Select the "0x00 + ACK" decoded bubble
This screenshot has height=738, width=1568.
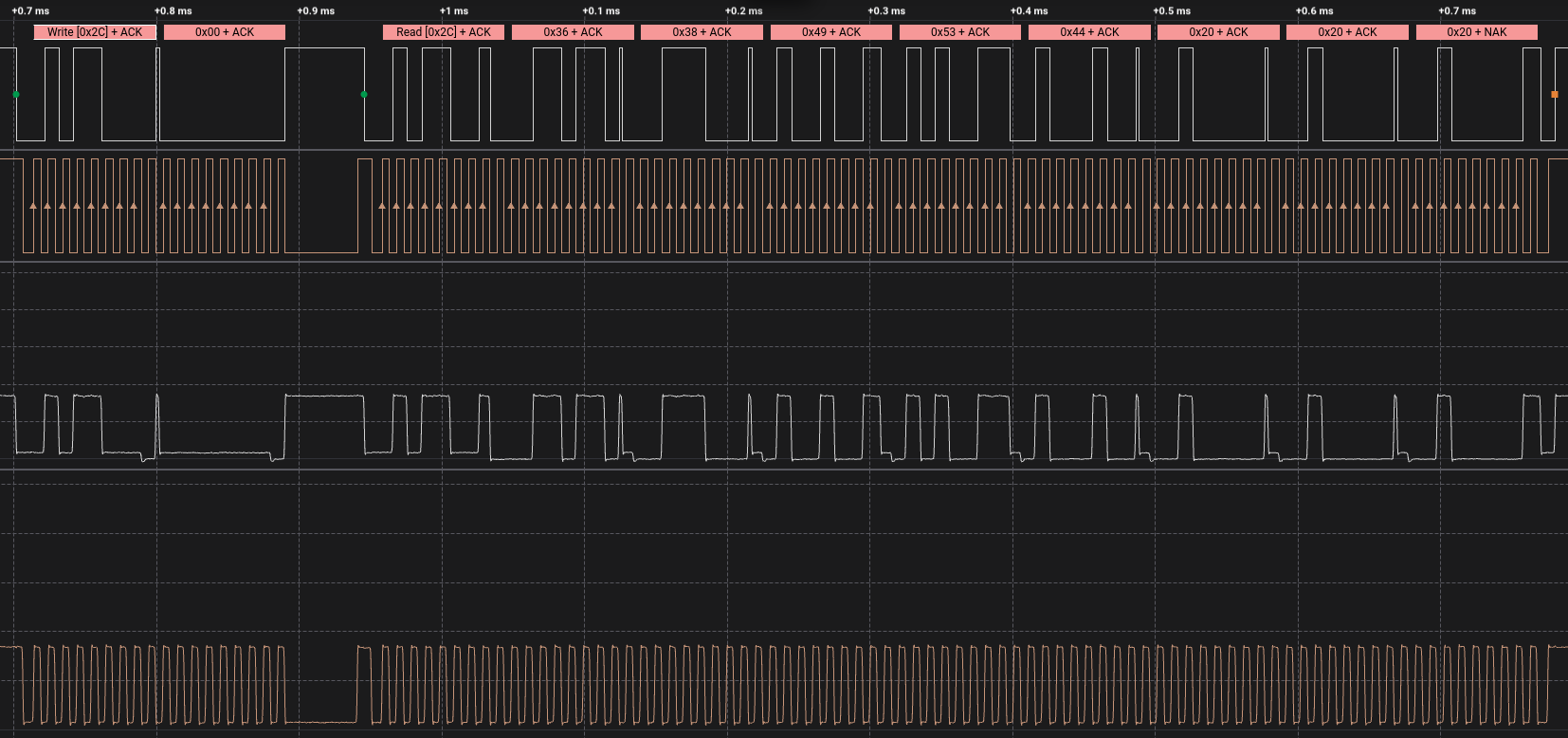tap(225, 32)
